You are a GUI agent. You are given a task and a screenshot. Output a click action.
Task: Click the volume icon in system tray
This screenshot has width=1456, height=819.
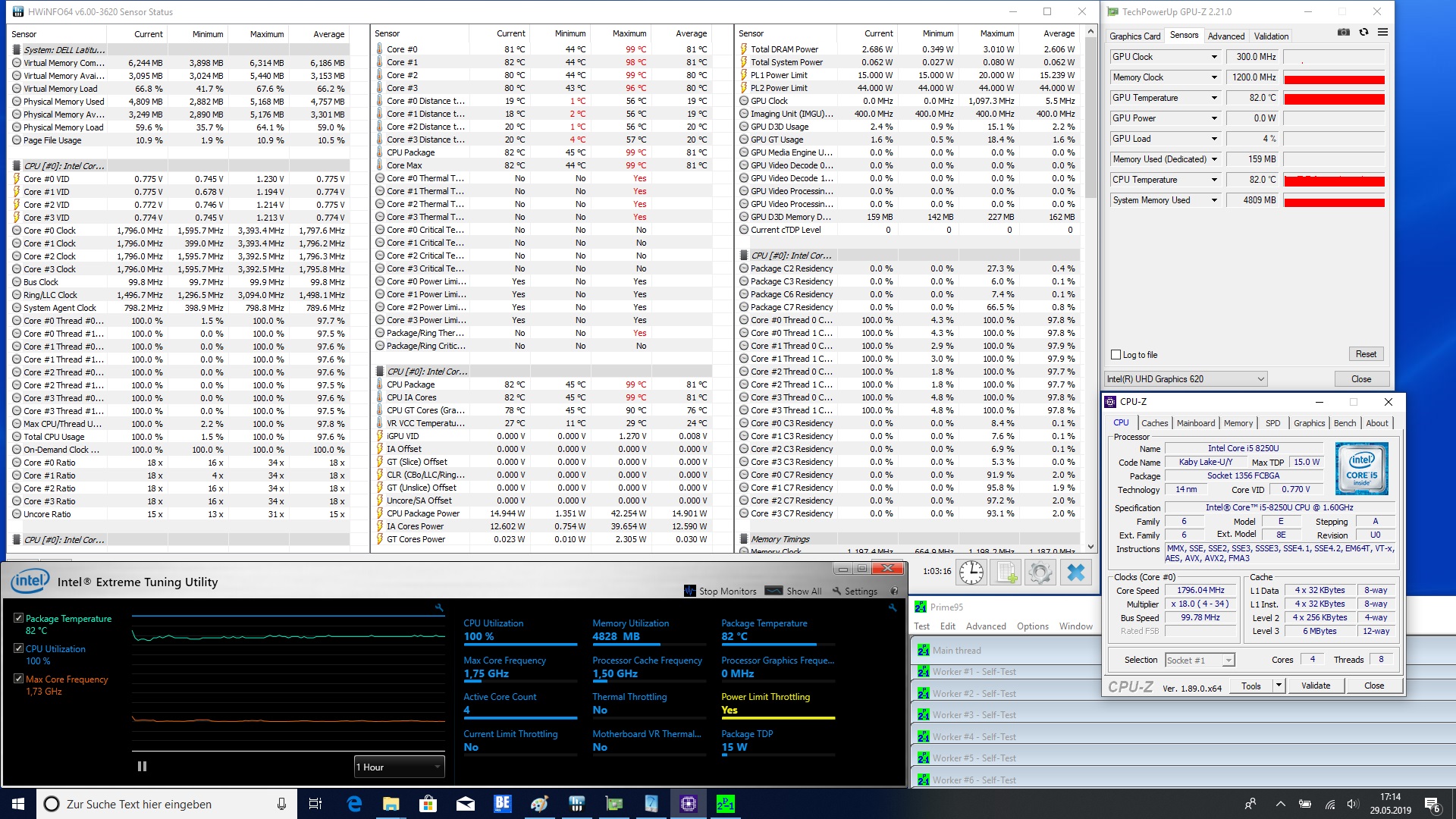coord(1353,804)
